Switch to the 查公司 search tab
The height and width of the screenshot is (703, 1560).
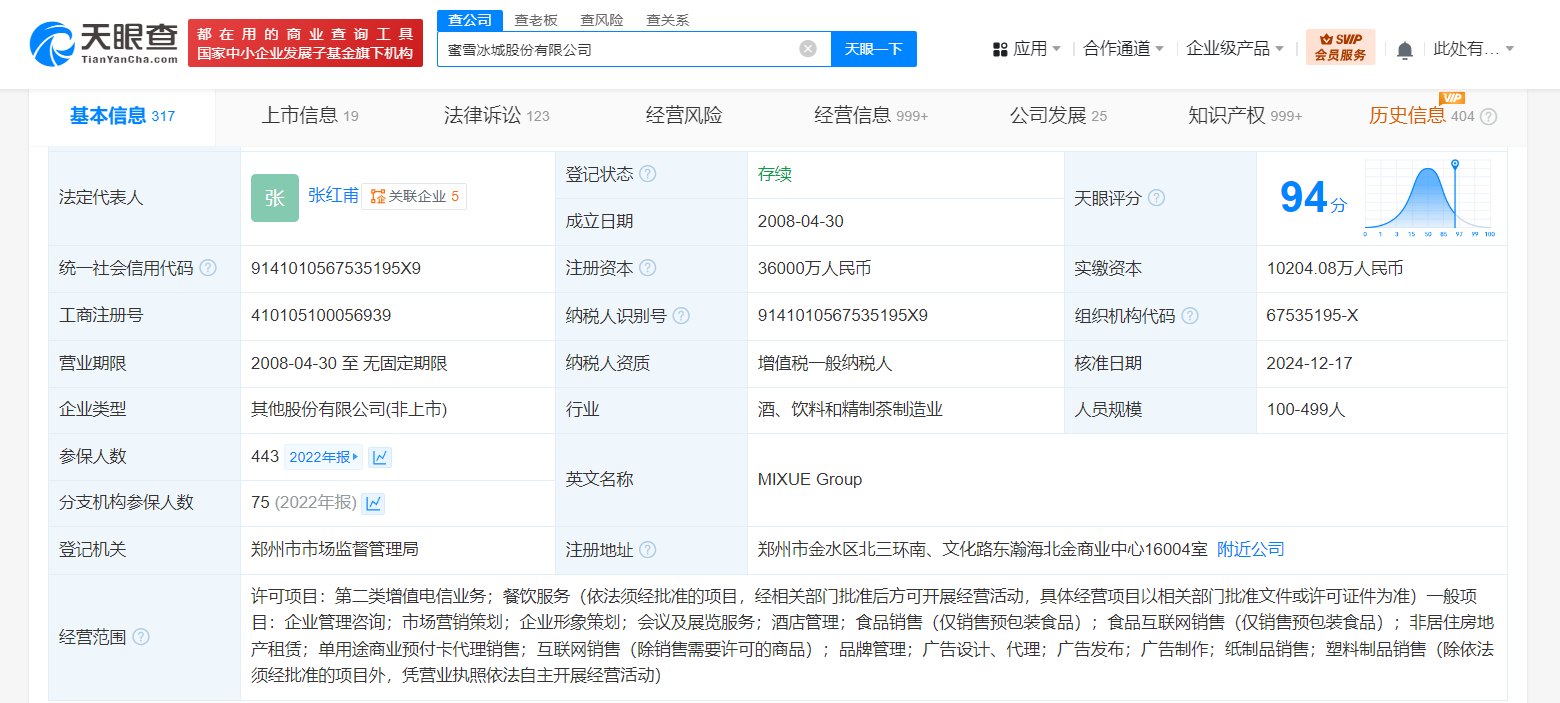click(470, 20)
